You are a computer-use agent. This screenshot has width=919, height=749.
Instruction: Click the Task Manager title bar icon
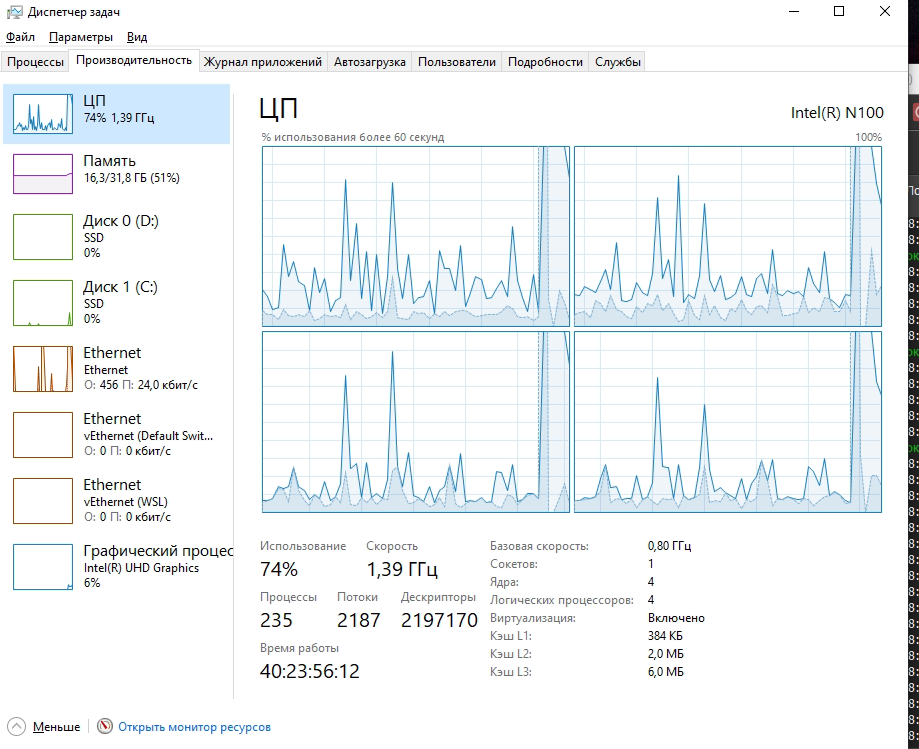pyautogui.click(x=14, y=12)
